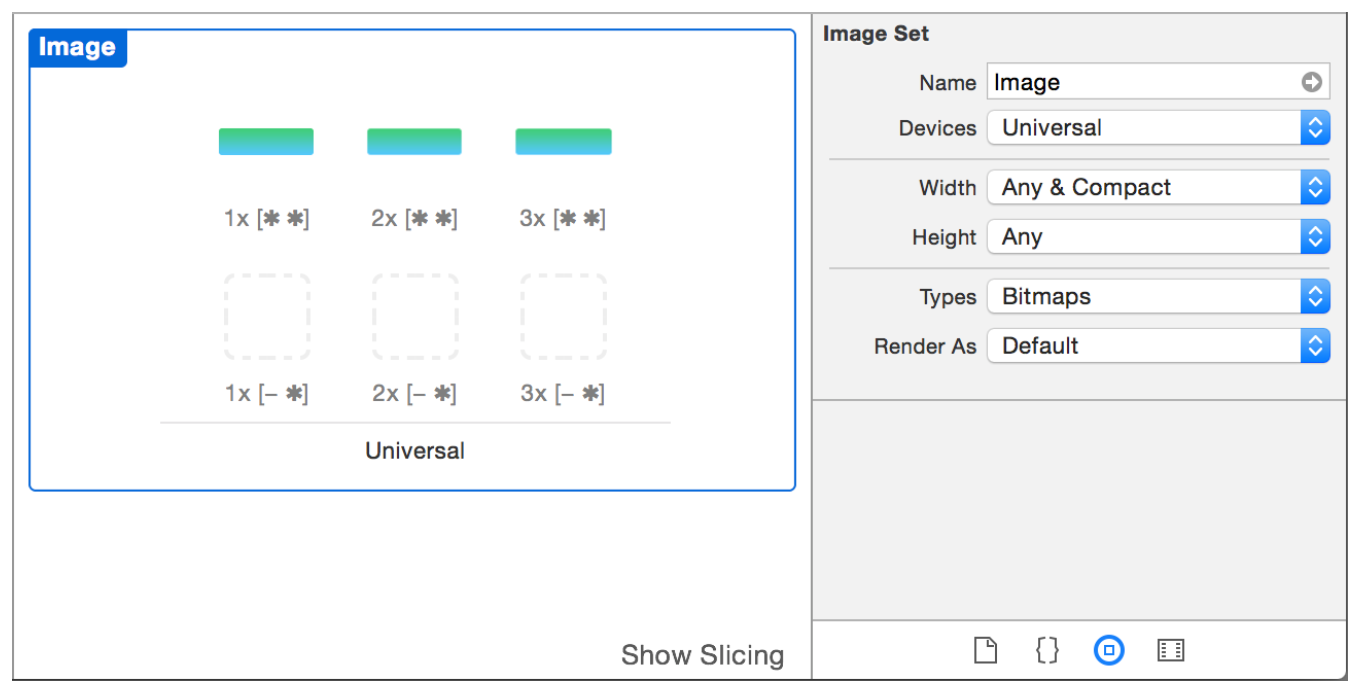1360x693 pixels.
Task: Select the Image asset tab label
Action: 77,47
